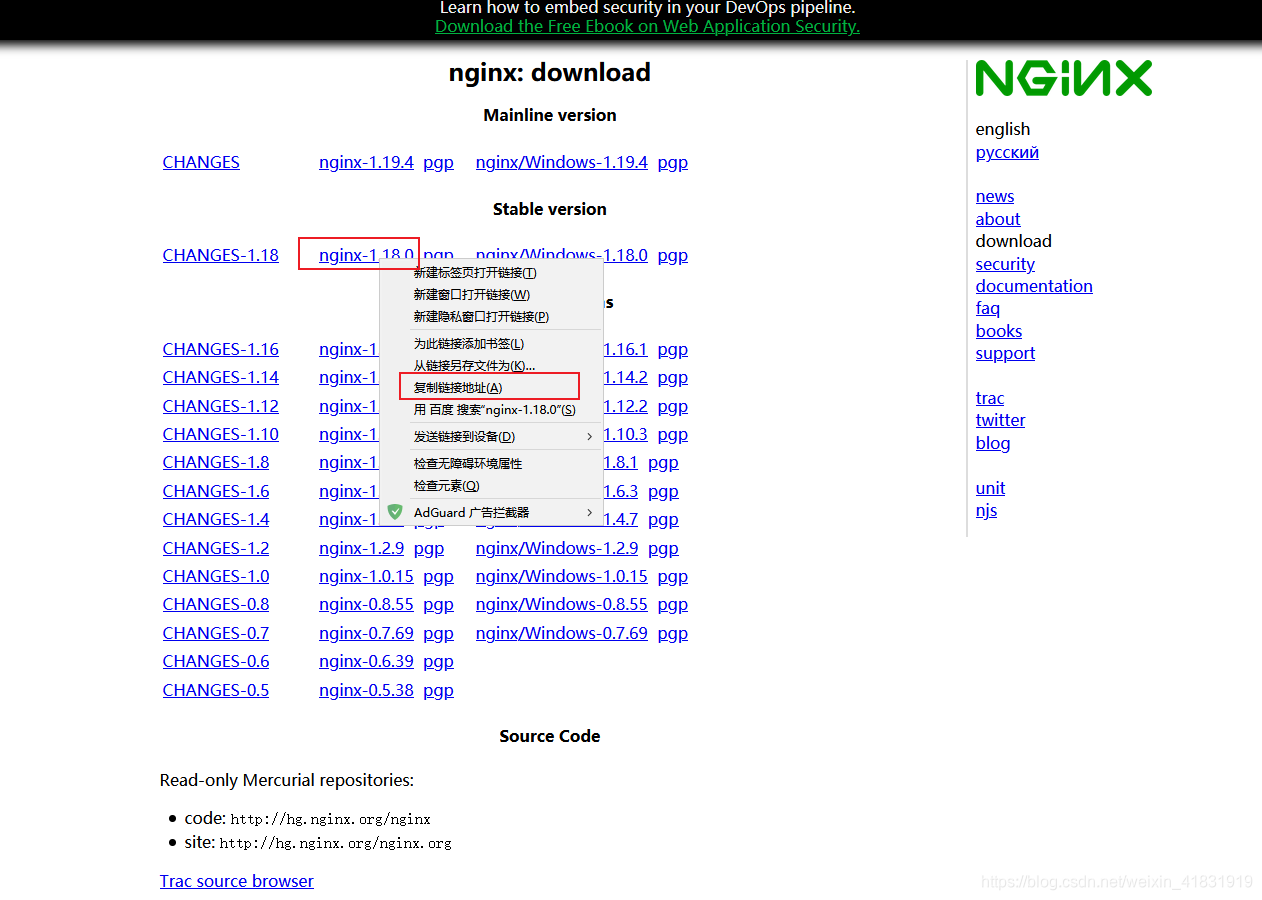Click the nginx-1.18.0 stable link

pos(366,255)
